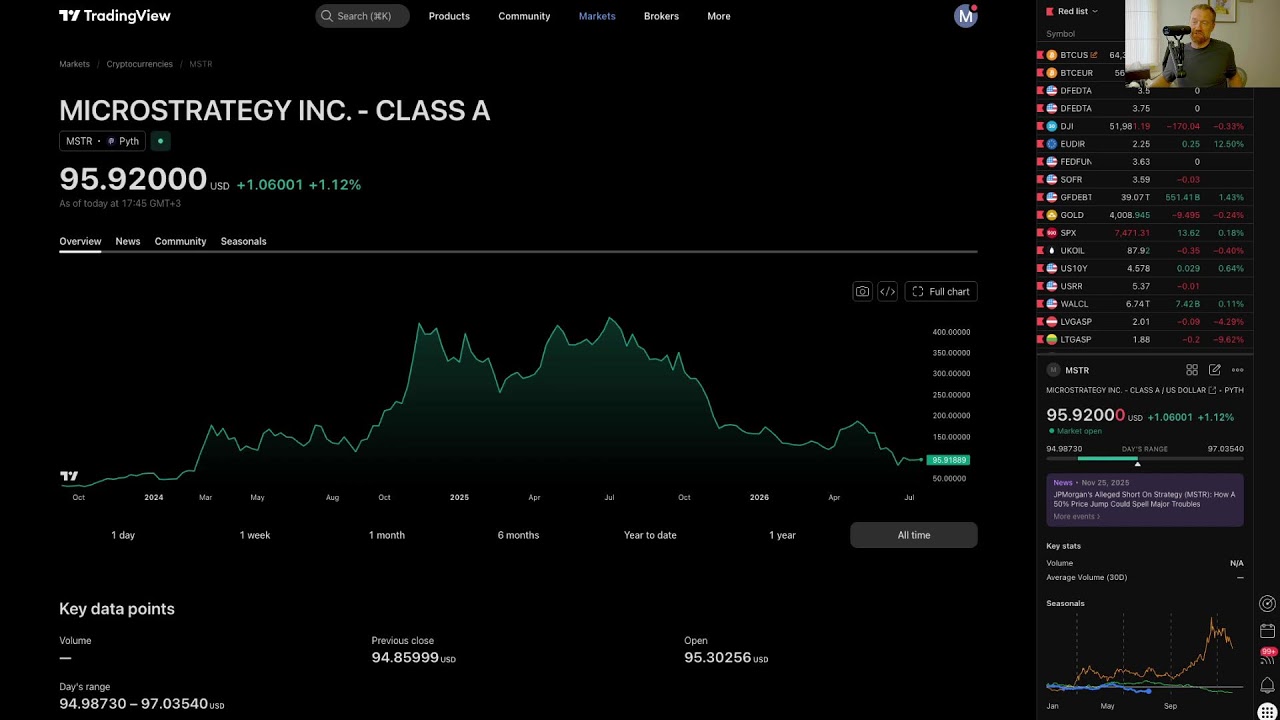The height and width of the screenshot is (720, 1280).
Task: Open the Brokers menu
Action: 661,16
